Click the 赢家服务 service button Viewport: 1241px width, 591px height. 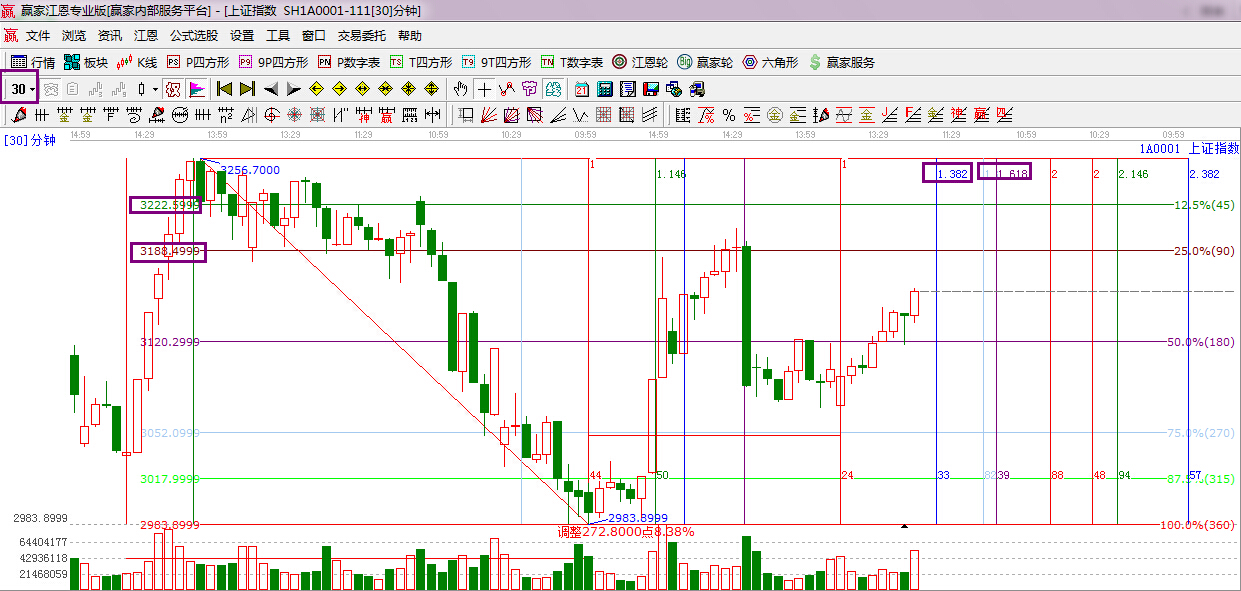pos(841,62)
